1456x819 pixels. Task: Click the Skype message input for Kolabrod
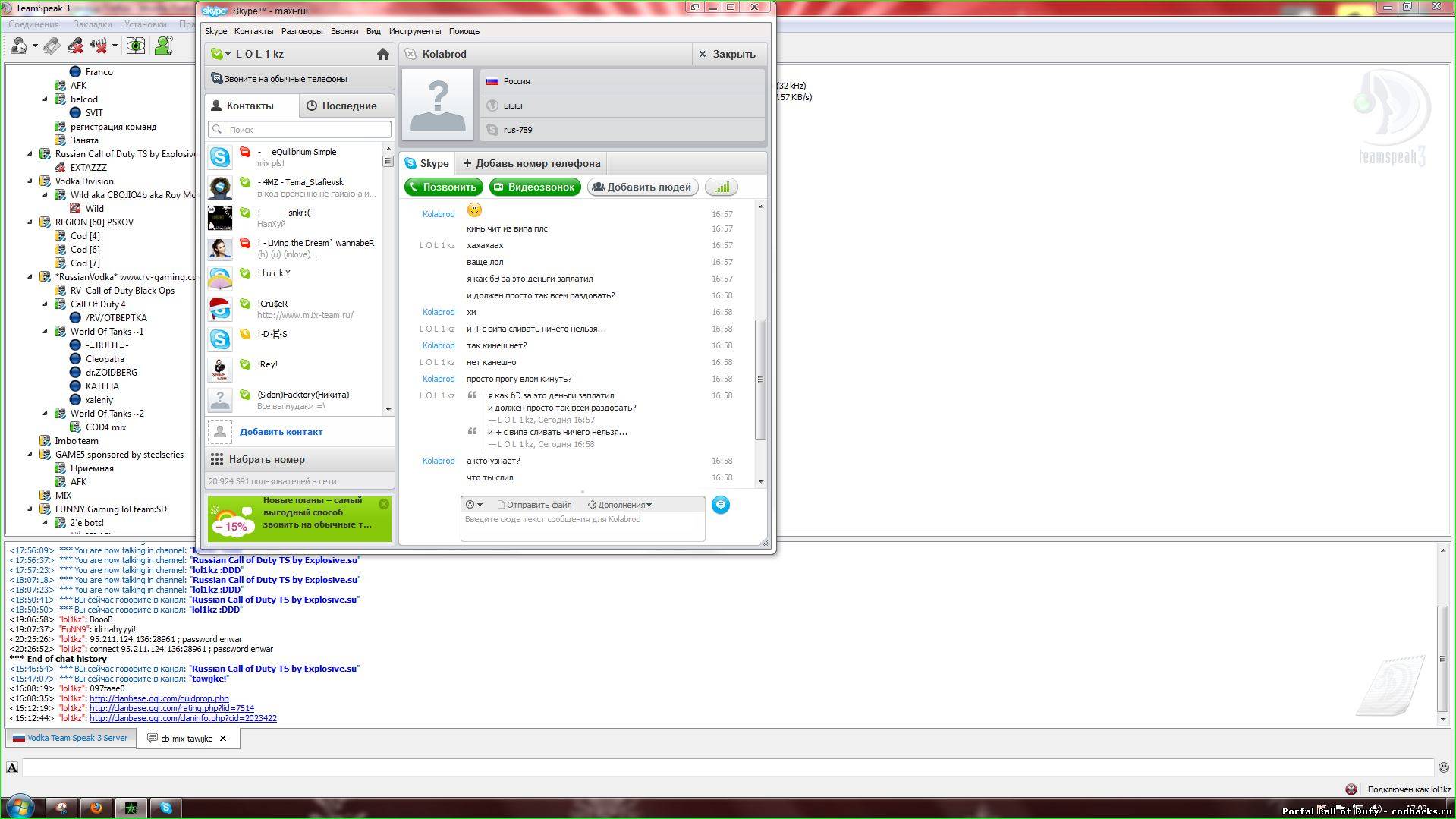[583, 527]
